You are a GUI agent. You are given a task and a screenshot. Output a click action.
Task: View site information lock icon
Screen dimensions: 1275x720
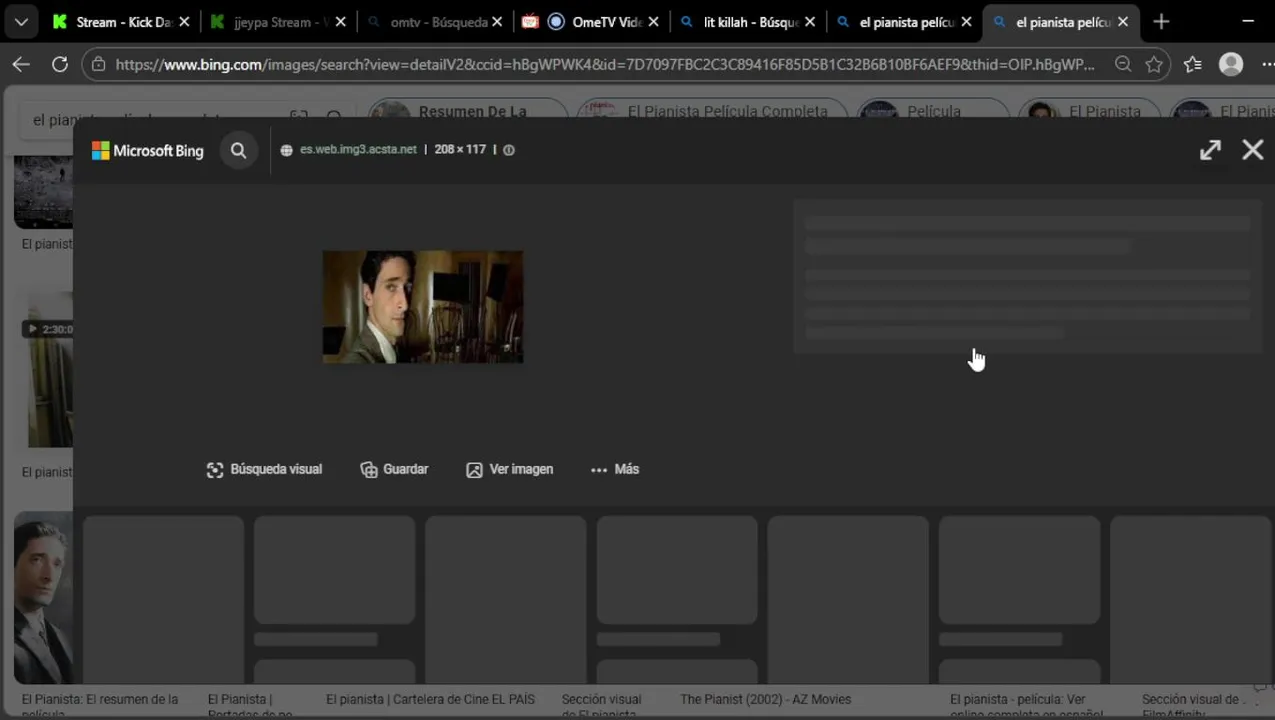pos(97,65)
